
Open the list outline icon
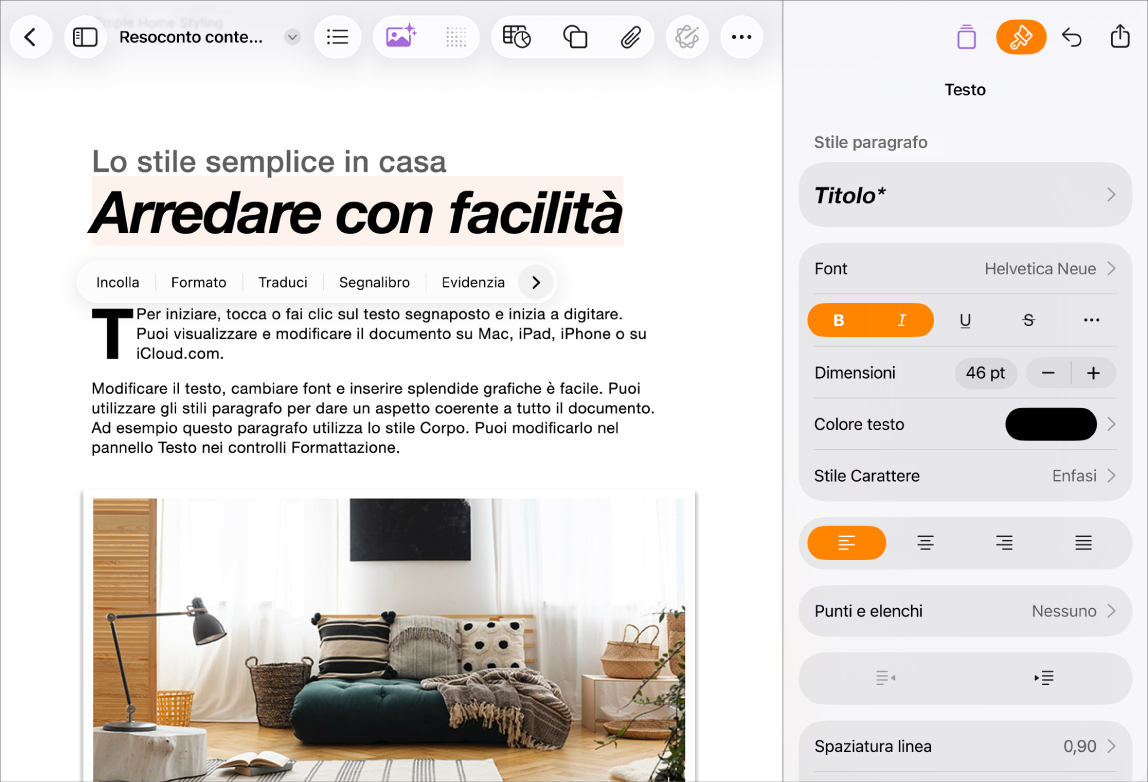338,37
